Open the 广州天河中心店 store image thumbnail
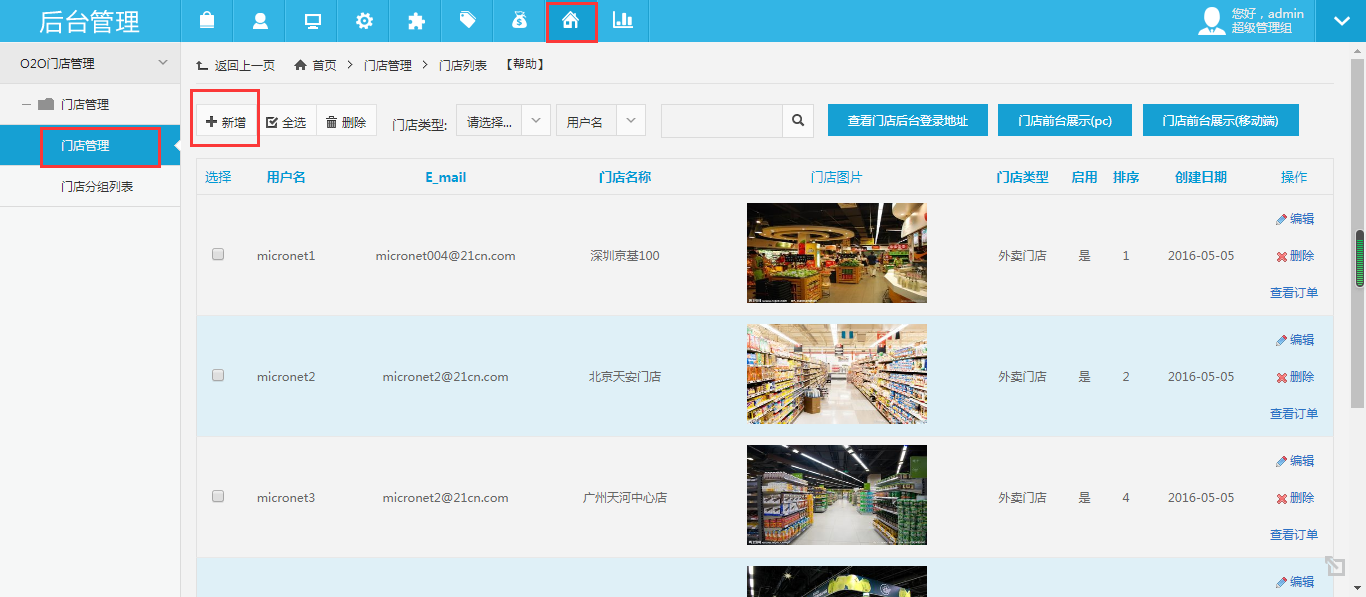Screen dimensions: 1366x597 coord(837,495)
